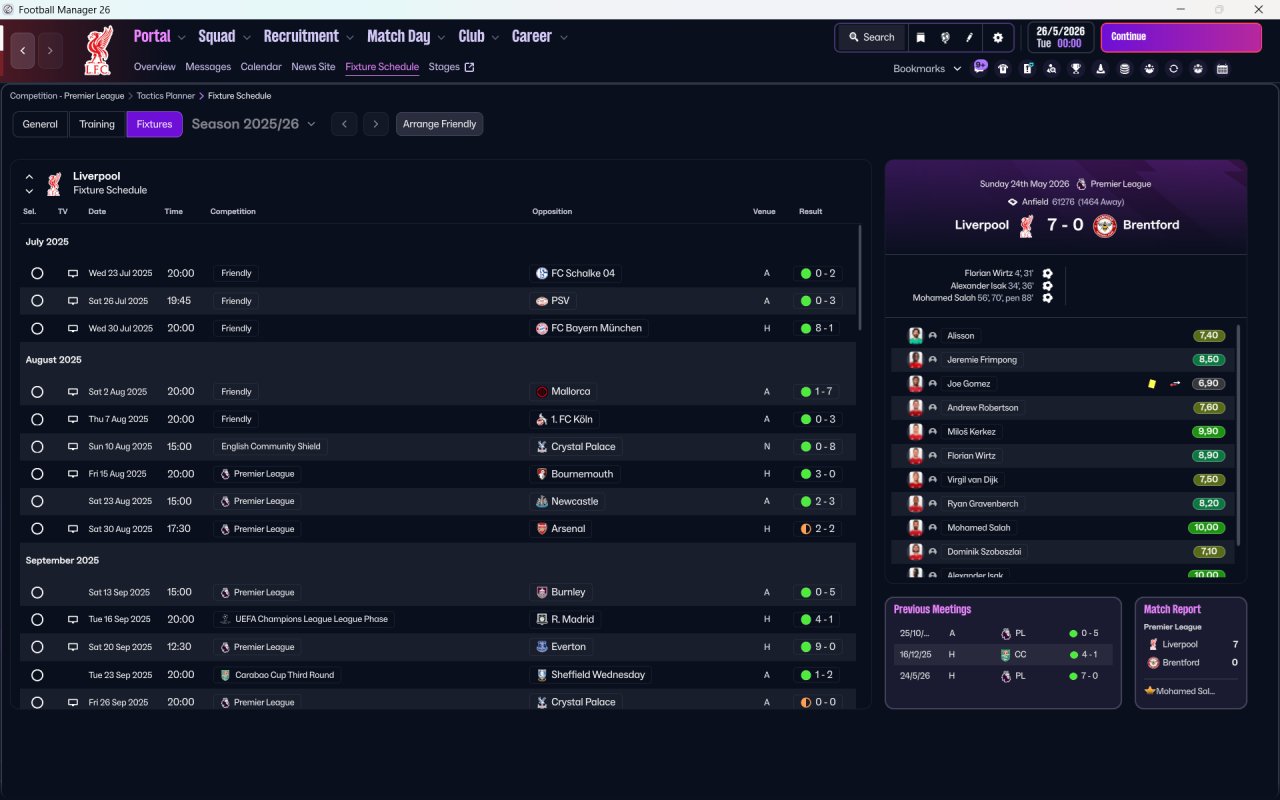Switch to the Training tab
This screenshot has height=800, width=1280.
pyautogui.click(x=97, y=124)
